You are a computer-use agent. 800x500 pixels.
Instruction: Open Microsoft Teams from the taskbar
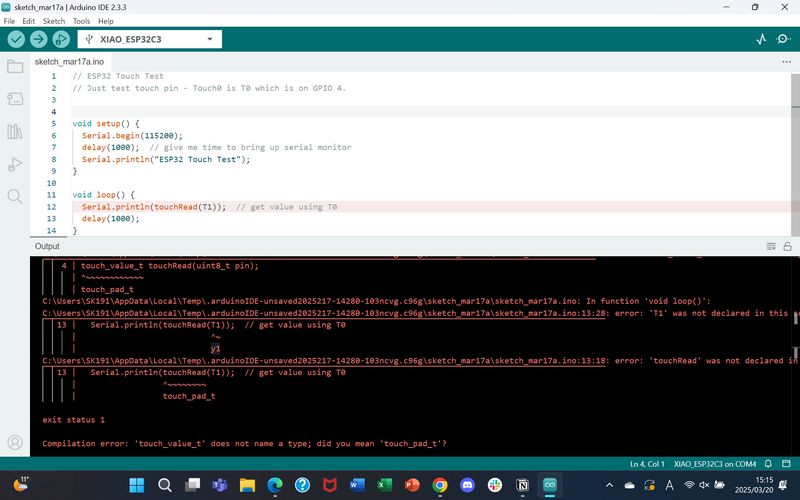pos(219,485)
